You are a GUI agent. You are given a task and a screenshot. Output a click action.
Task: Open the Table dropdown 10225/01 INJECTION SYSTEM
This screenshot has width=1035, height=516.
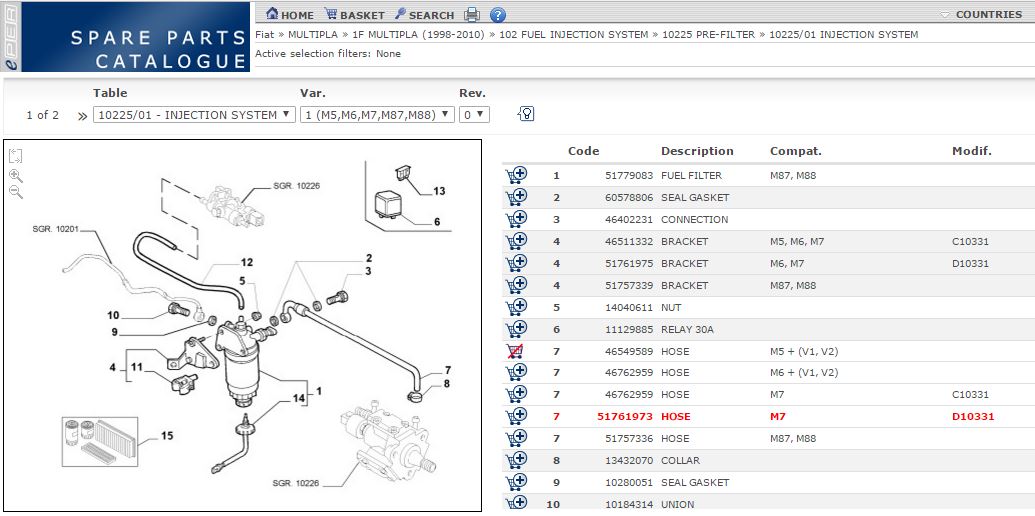194,115
